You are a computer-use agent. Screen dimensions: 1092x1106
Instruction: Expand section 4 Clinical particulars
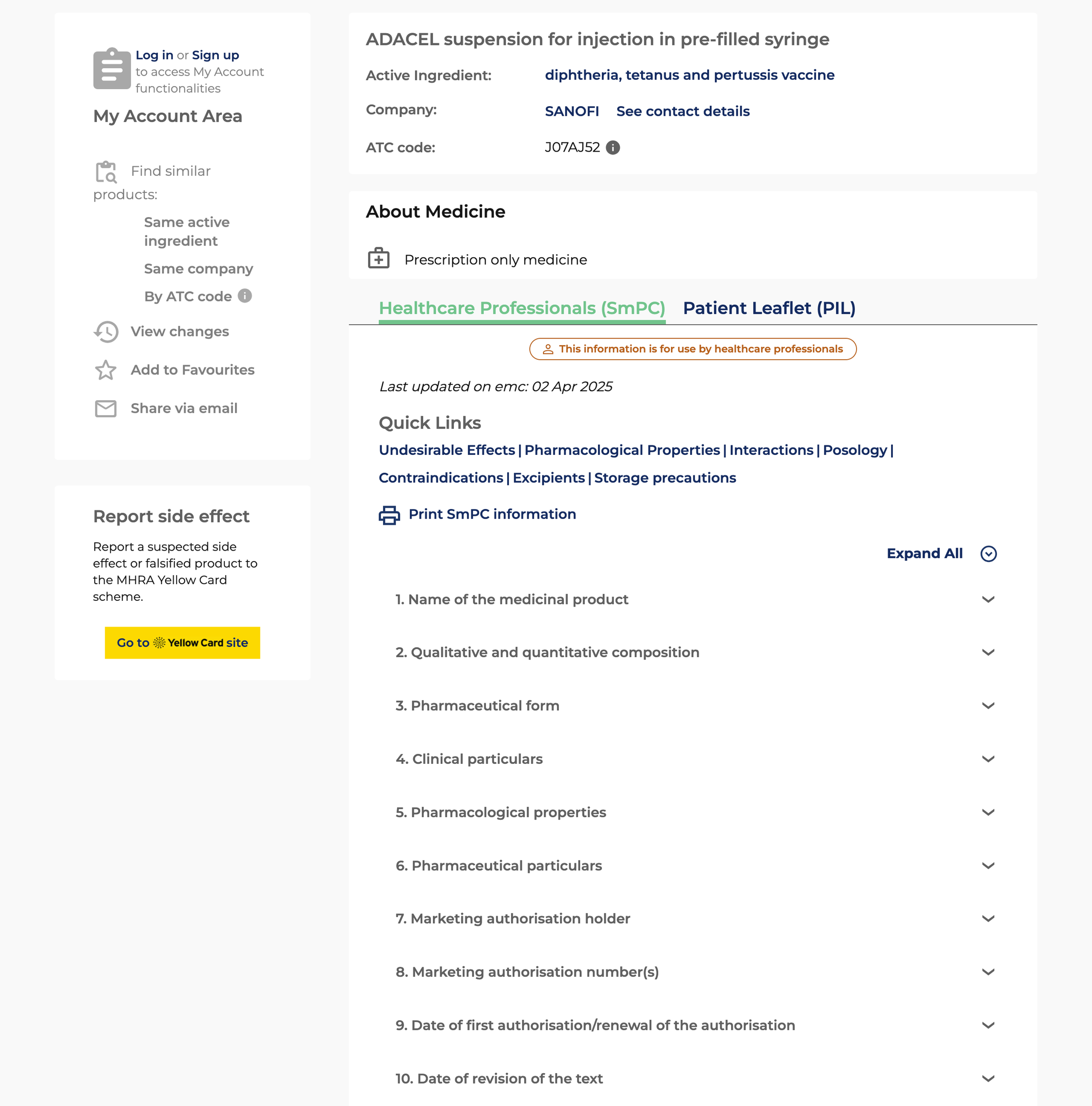click(988, 759)
